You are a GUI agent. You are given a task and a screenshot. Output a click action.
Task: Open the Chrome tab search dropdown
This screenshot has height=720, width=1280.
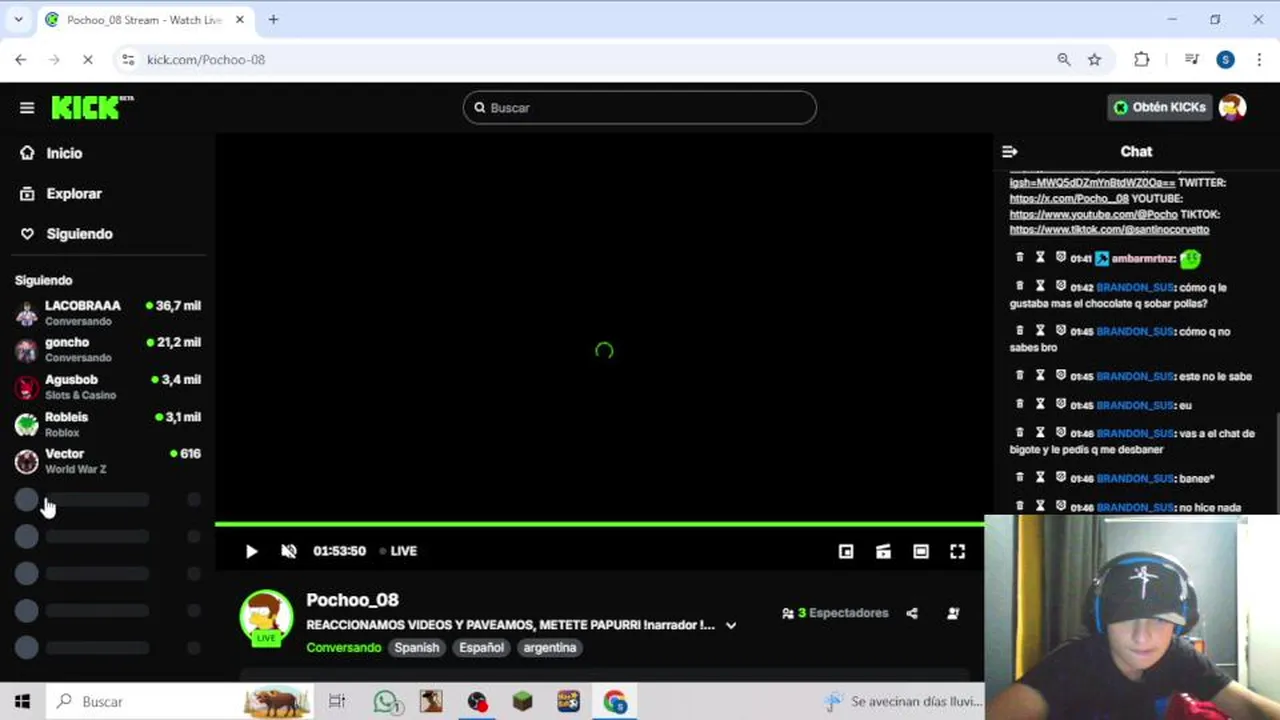coord(18,19)
